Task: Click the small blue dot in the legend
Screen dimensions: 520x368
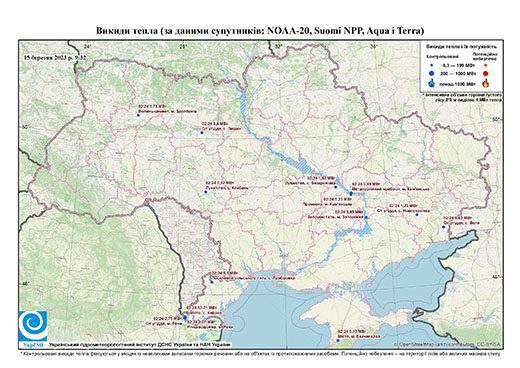Action: coord(431,65)
